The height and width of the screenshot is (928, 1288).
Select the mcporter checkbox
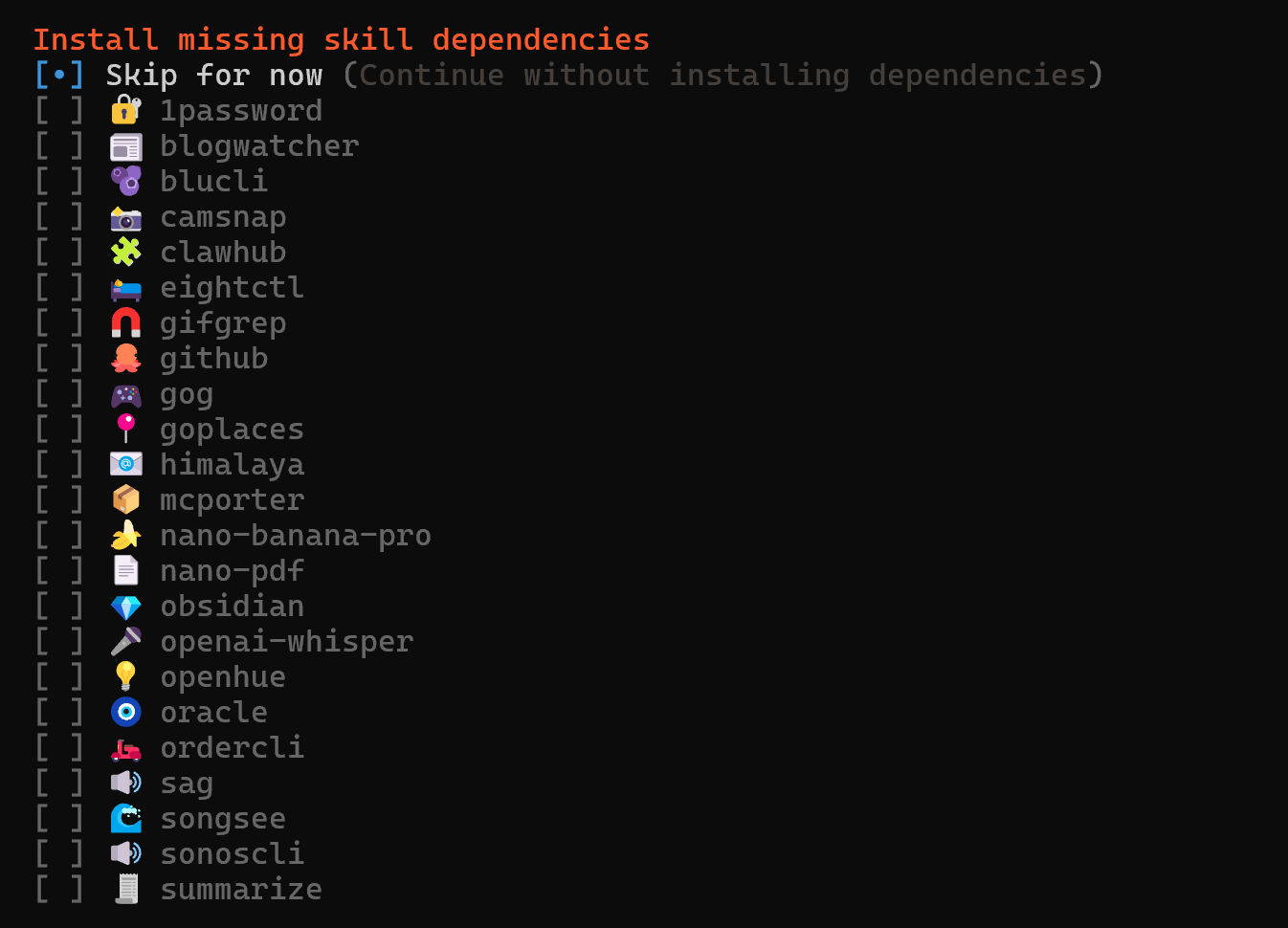pos(59,500)
